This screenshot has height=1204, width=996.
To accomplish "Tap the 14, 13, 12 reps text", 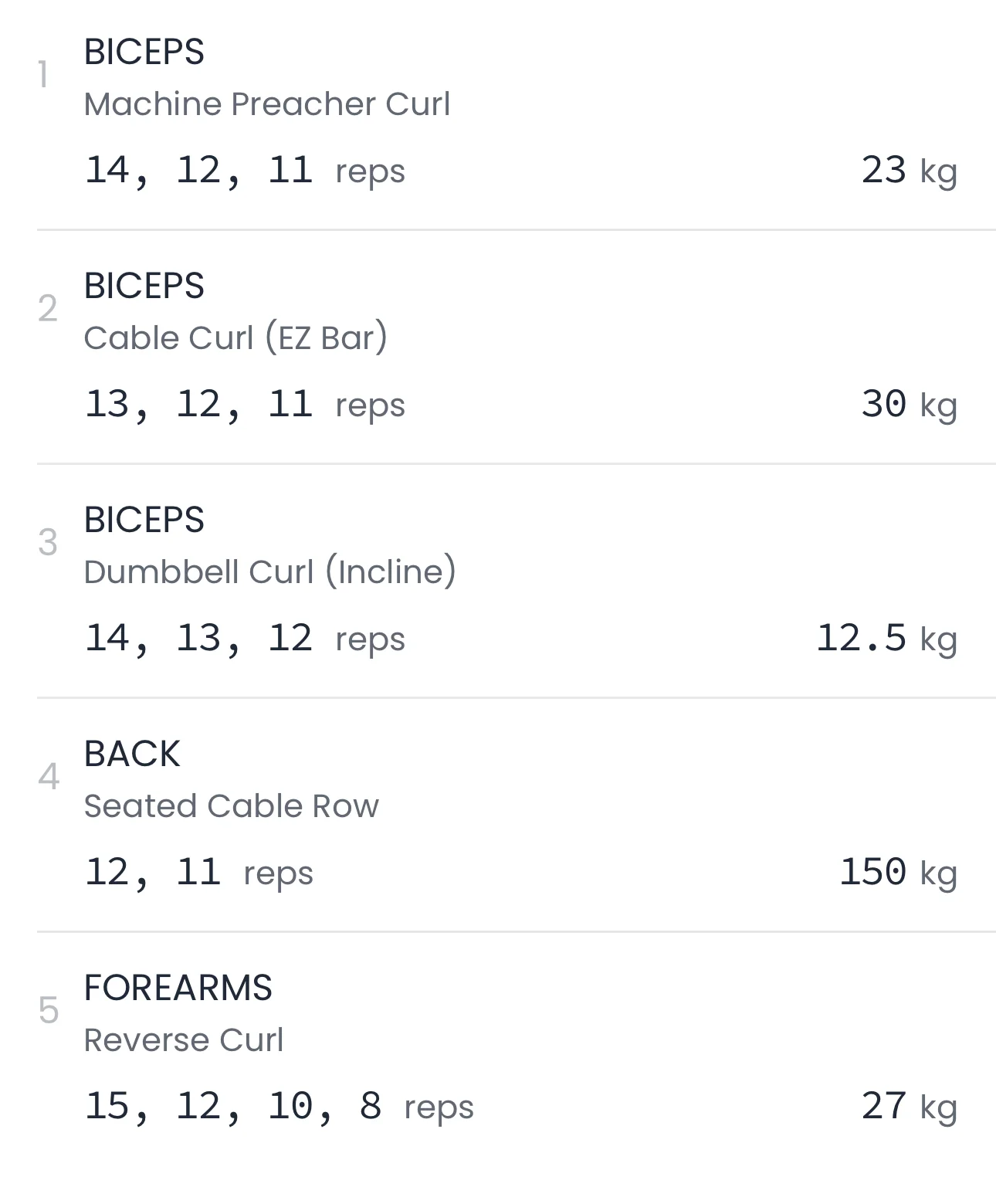I will click(244, 639).
